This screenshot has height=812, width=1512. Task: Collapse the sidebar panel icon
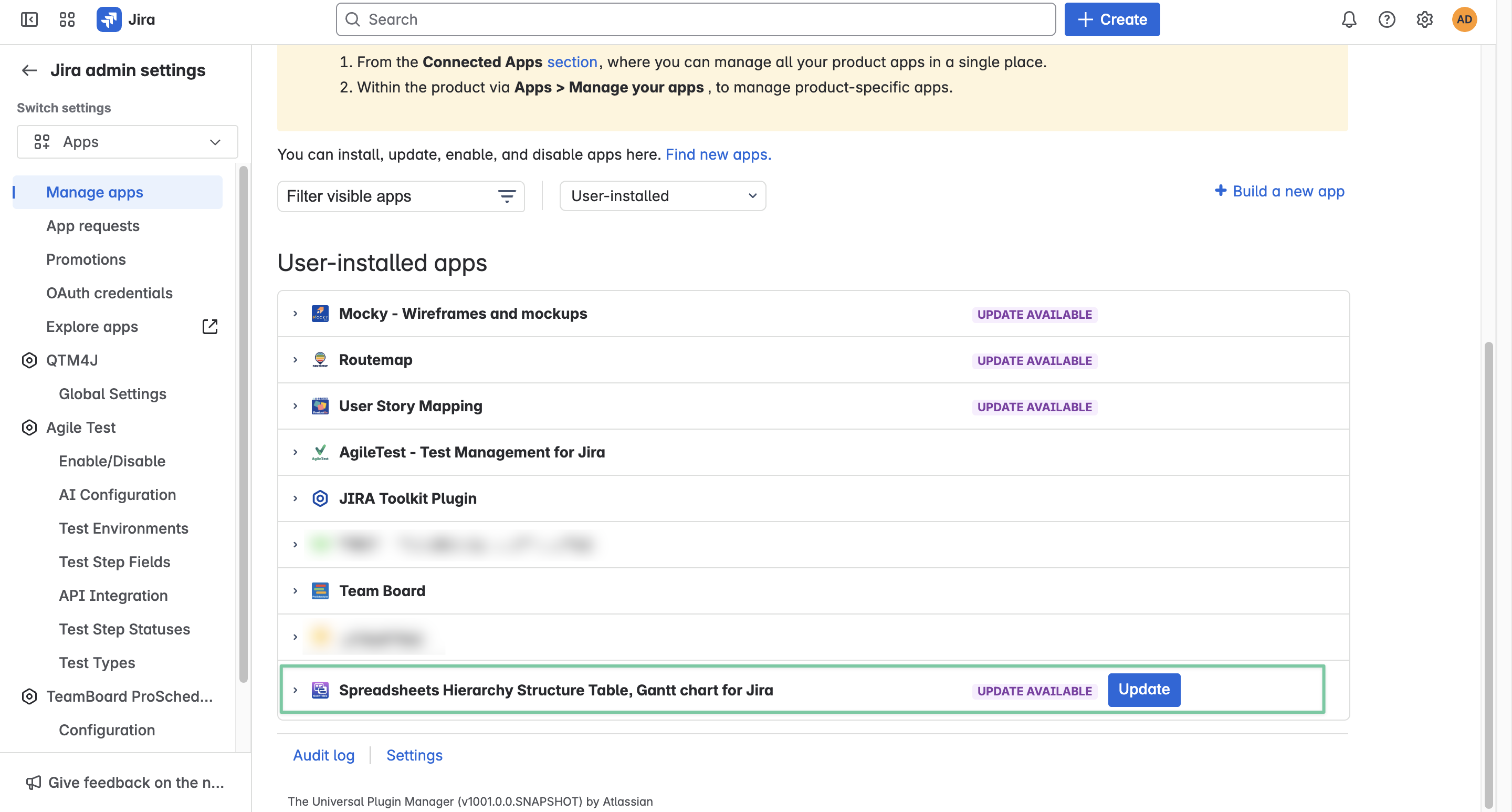pos(29,19)
